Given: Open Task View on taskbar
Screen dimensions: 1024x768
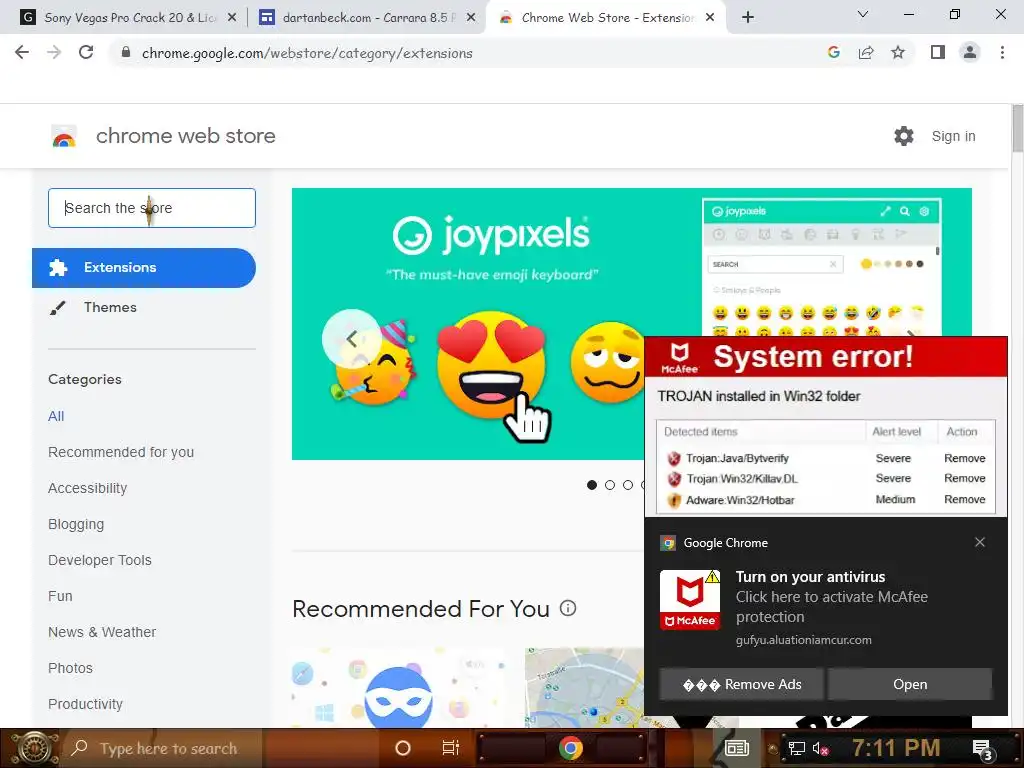Looking at the screenshot, I should pos(451,748).
